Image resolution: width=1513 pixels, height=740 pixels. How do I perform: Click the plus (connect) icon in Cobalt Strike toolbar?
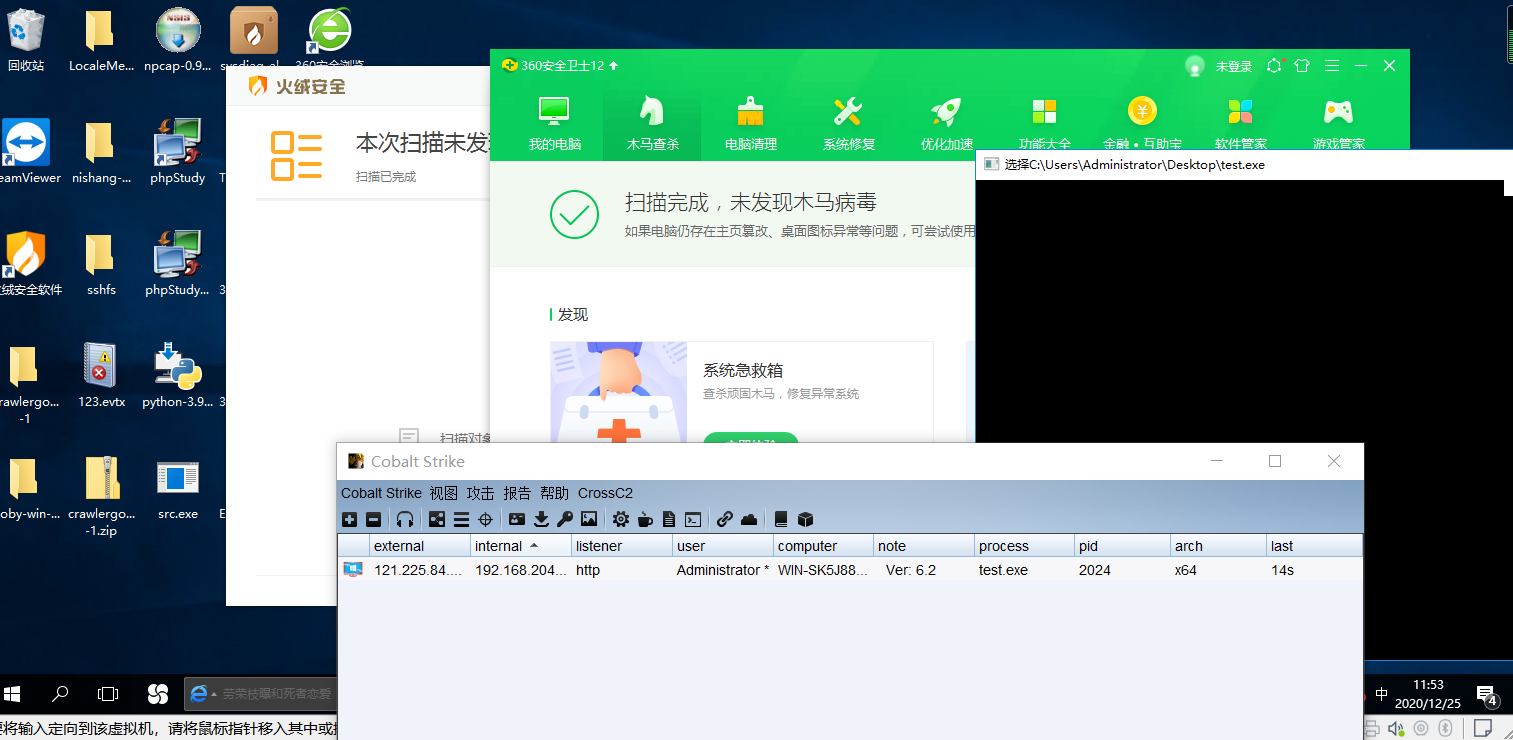[x=349, y=519]
